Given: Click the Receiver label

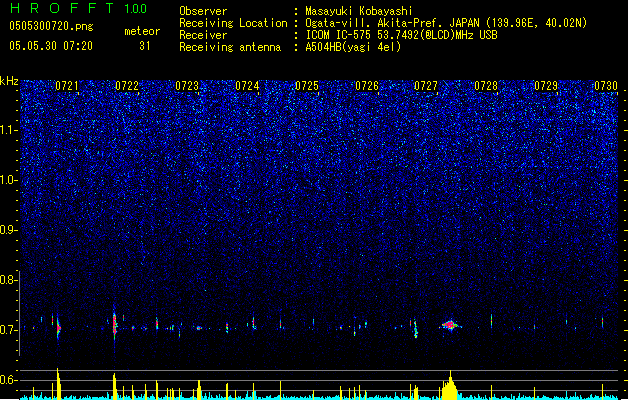Looking at the screenshot, I should pyautogui.click(x=203, y=35).
